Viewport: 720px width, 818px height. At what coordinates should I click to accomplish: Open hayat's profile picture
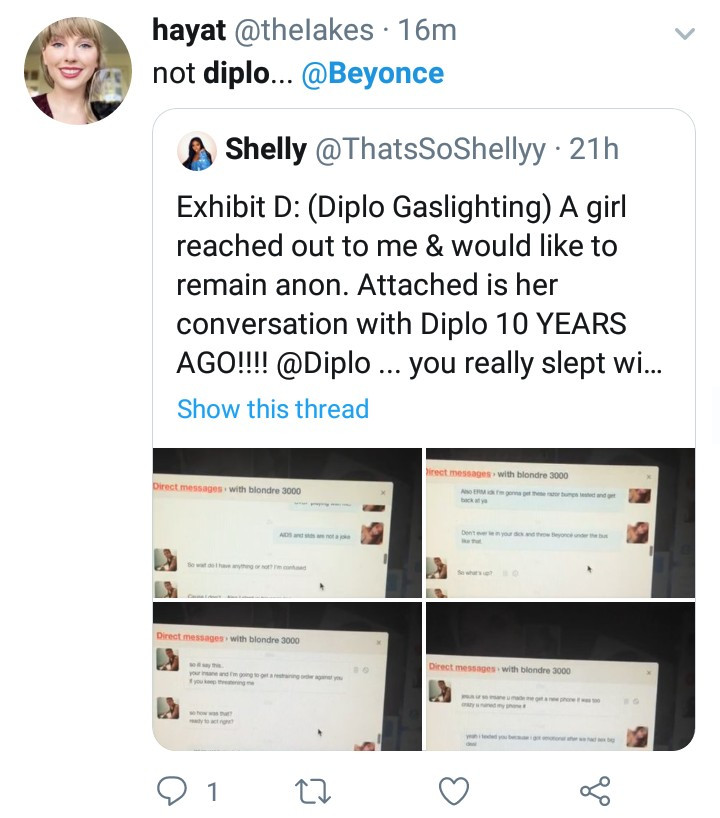coord(78,71)
